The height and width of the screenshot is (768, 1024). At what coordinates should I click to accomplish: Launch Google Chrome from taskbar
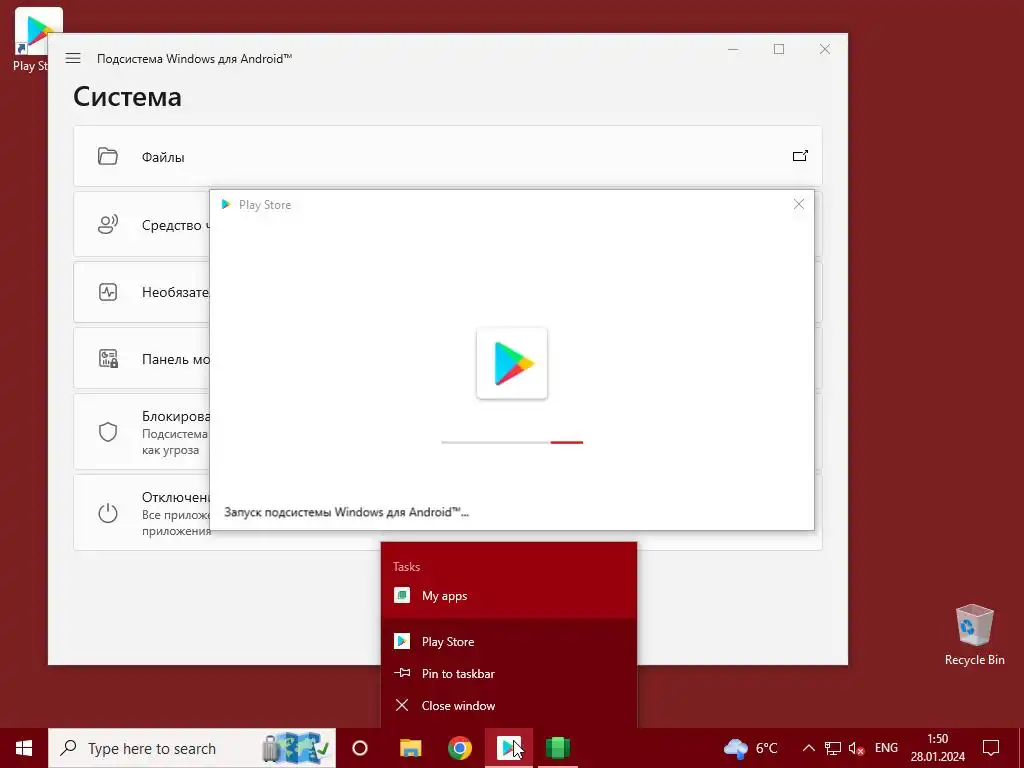point(460,748)
